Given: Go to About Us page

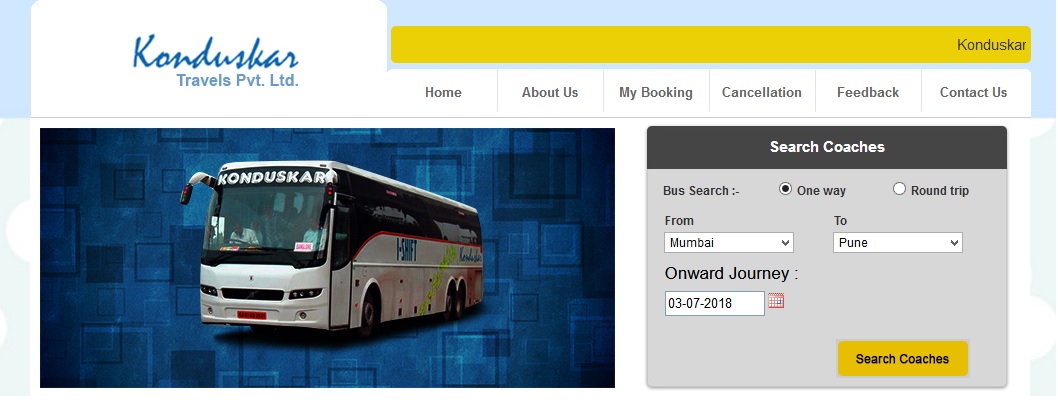Looking at the screenshot, I should (550, 92).
